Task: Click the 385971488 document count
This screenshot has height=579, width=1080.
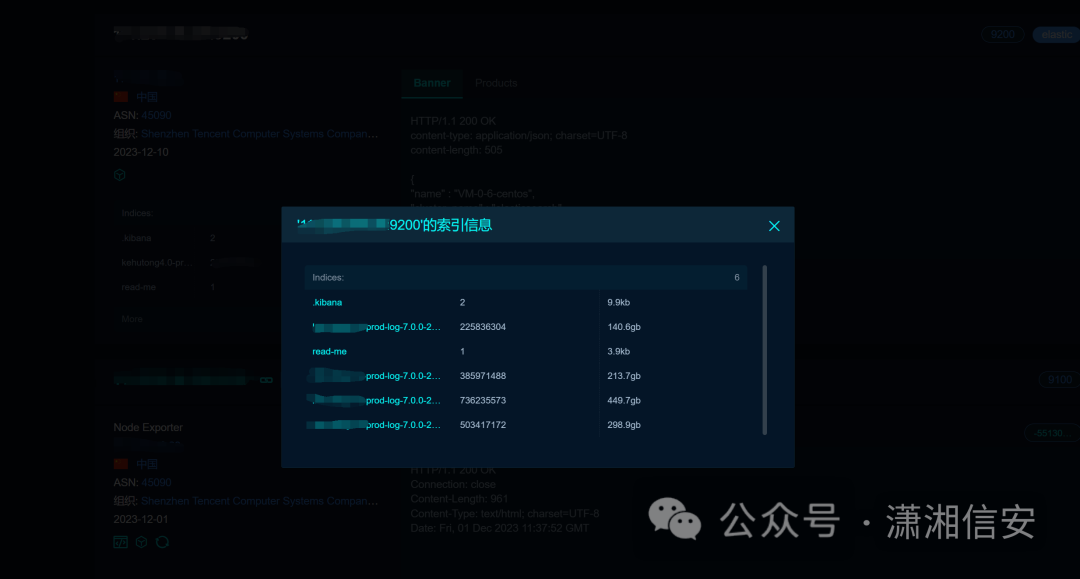Action: pos(483,376)
